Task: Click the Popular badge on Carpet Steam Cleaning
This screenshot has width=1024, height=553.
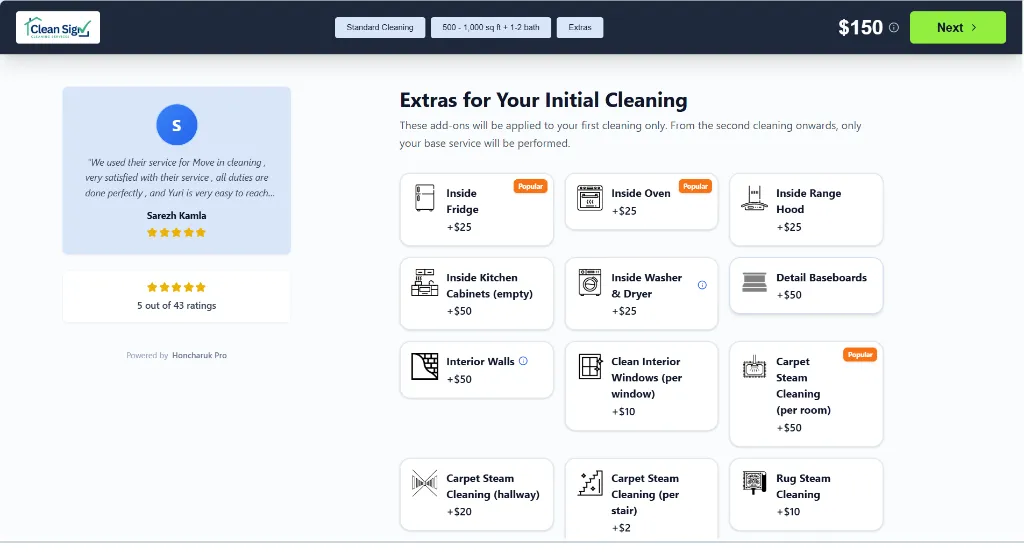Action: point(859,355)
